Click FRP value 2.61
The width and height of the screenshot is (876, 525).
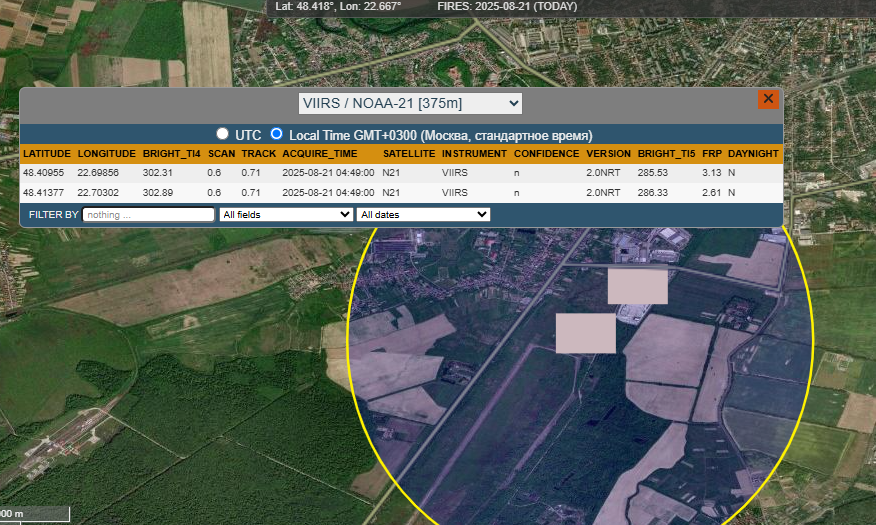[x=712, y=193]
